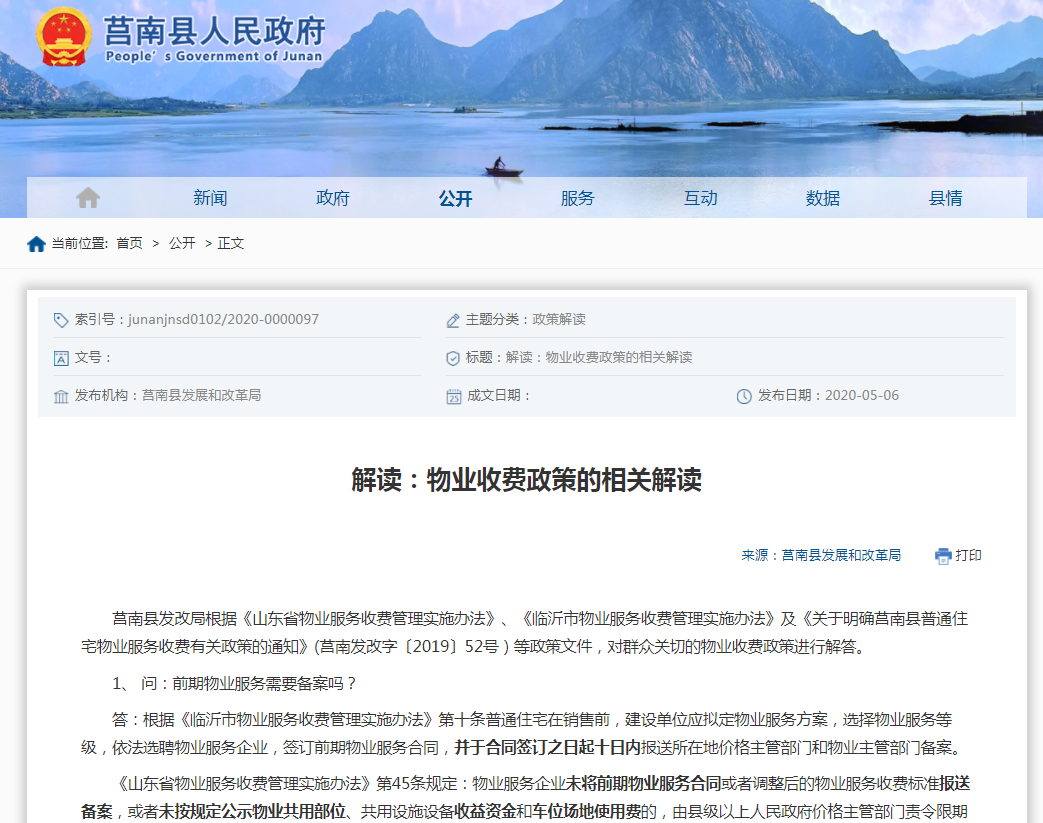Click the document icon beside 文号

61,358
